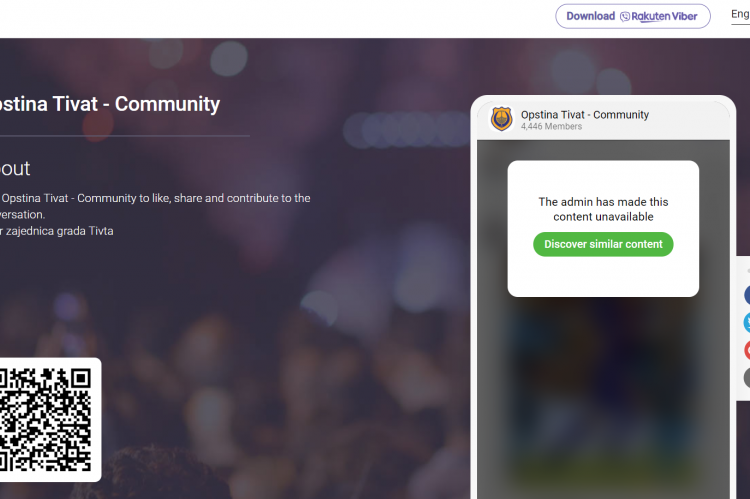
Task: Click the Discover similar content button
Action: coord(603,244)
